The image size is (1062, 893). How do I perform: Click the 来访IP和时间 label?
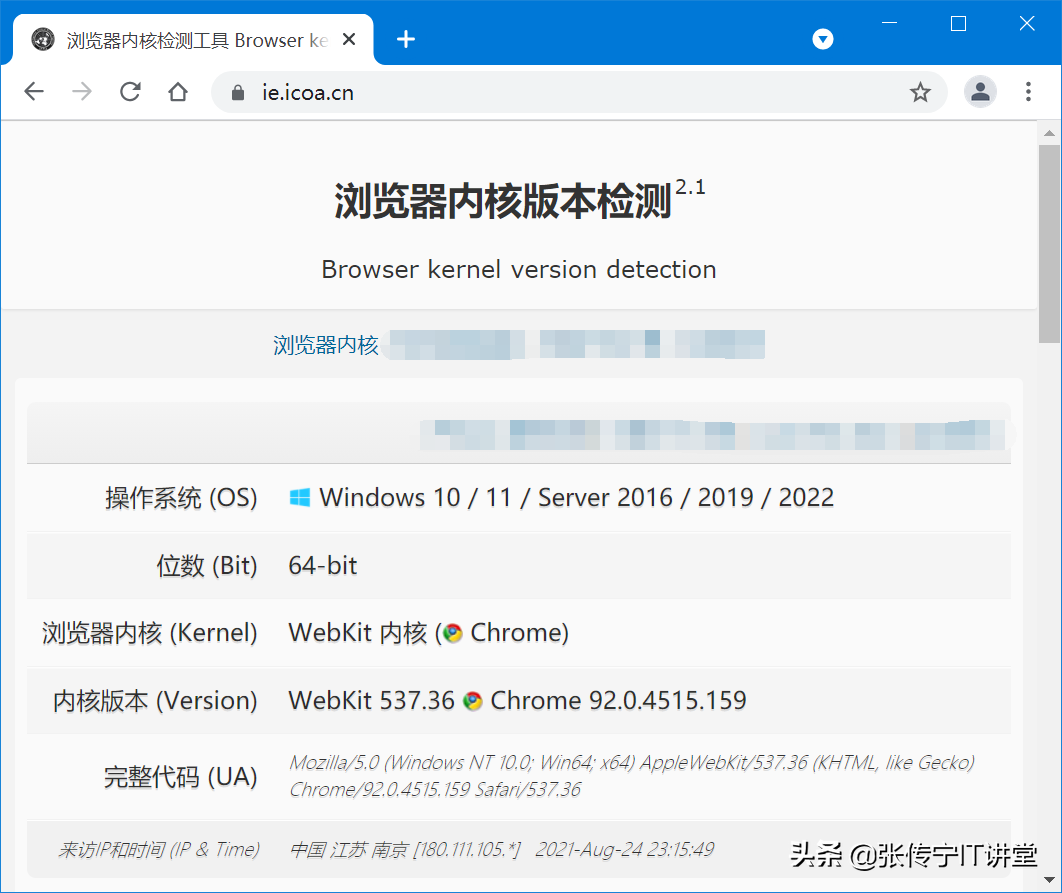(x=158, y=849)
